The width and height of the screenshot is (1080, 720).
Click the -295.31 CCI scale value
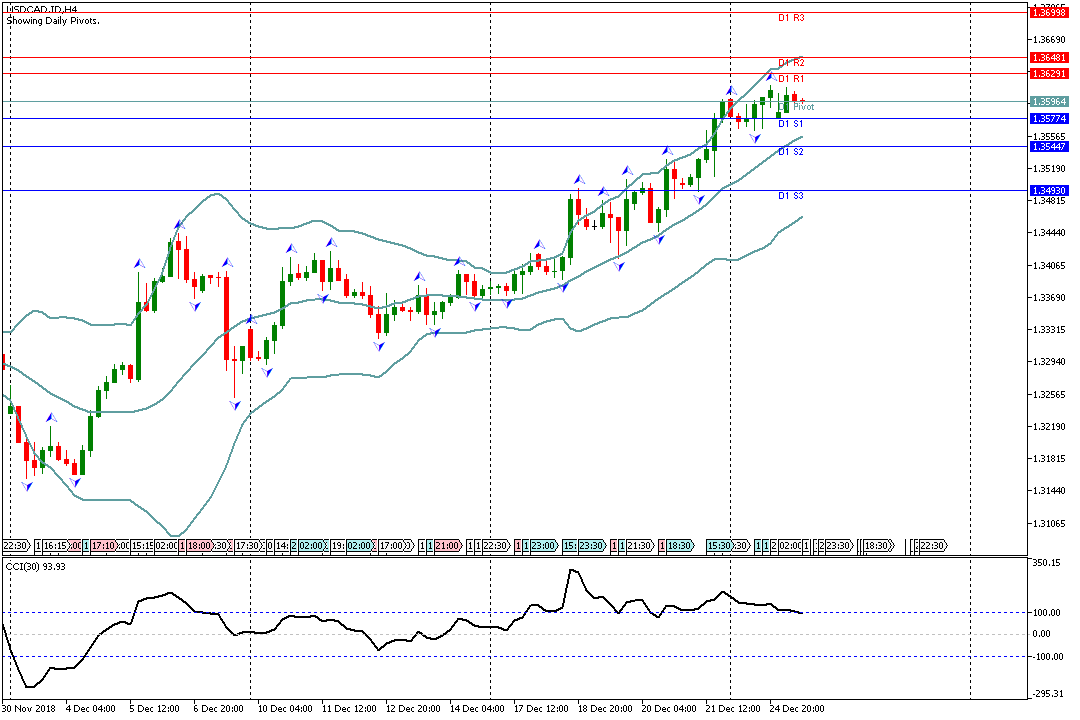pos(1047,694)
